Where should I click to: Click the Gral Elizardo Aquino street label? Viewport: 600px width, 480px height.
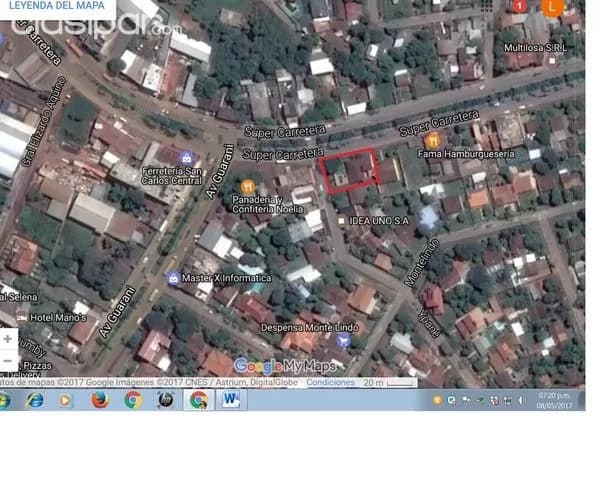[x=44, y=122]
